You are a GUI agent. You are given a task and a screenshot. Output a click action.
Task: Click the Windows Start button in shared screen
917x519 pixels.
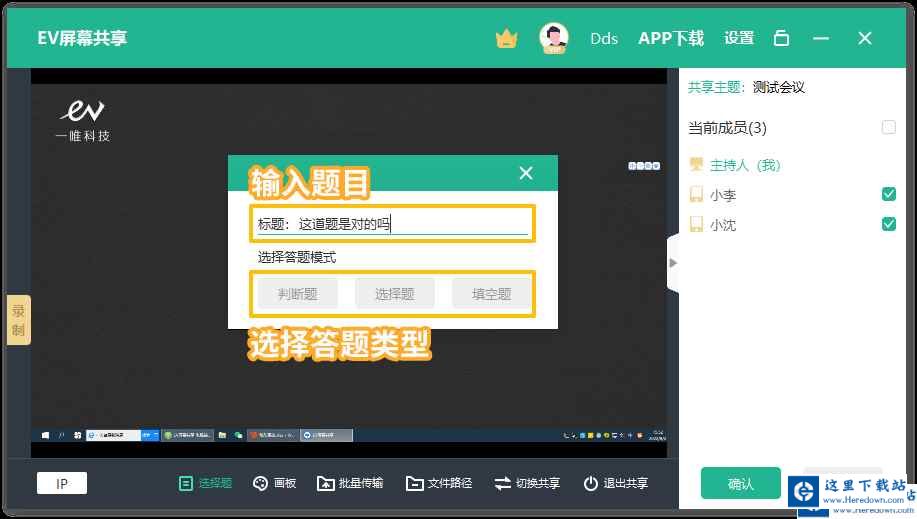click(x=46, y=435)
